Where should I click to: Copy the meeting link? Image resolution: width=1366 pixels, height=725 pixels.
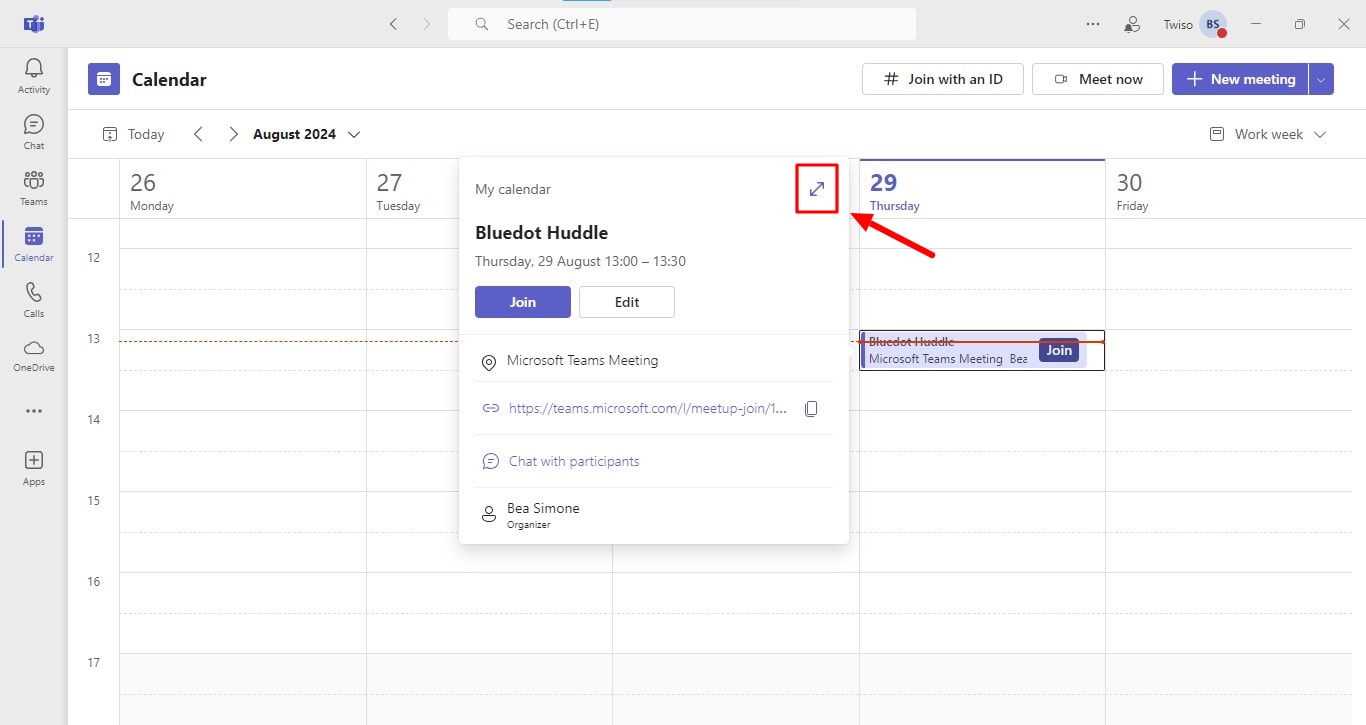pyautogui.click(x=812, y=408)
